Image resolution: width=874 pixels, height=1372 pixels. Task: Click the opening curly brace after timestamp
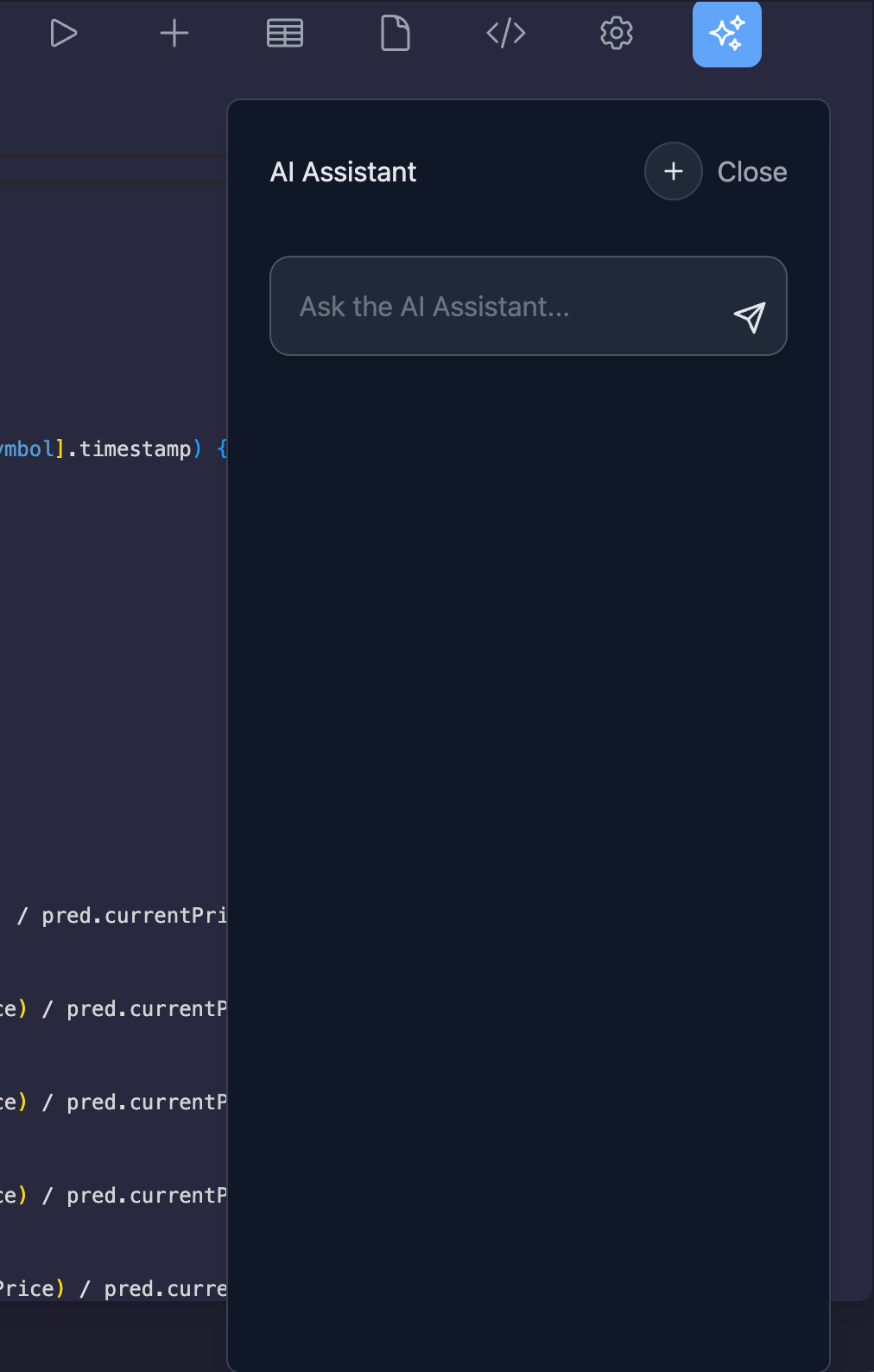pyautogui.click(x=222, y=449)
